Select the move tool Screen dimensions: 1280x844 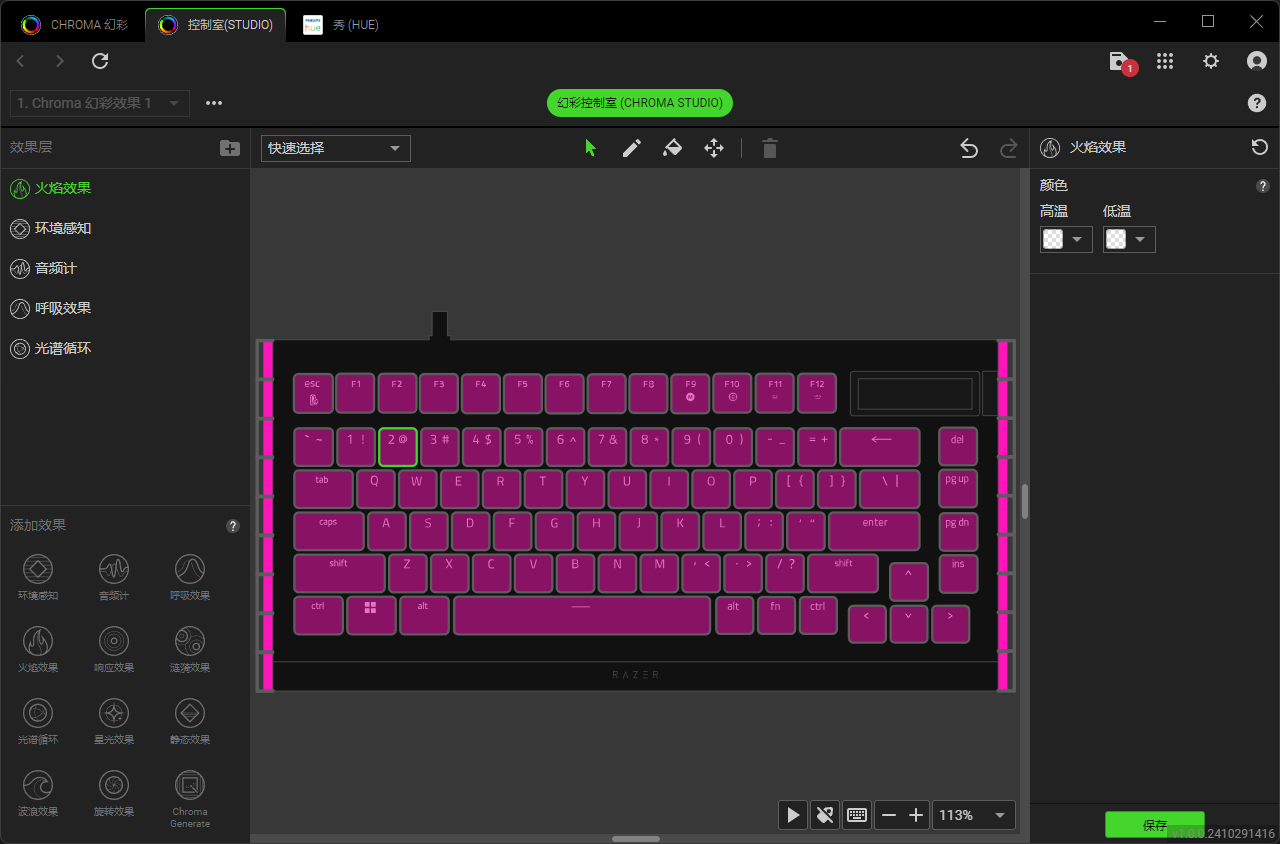[x=714, y=148]
